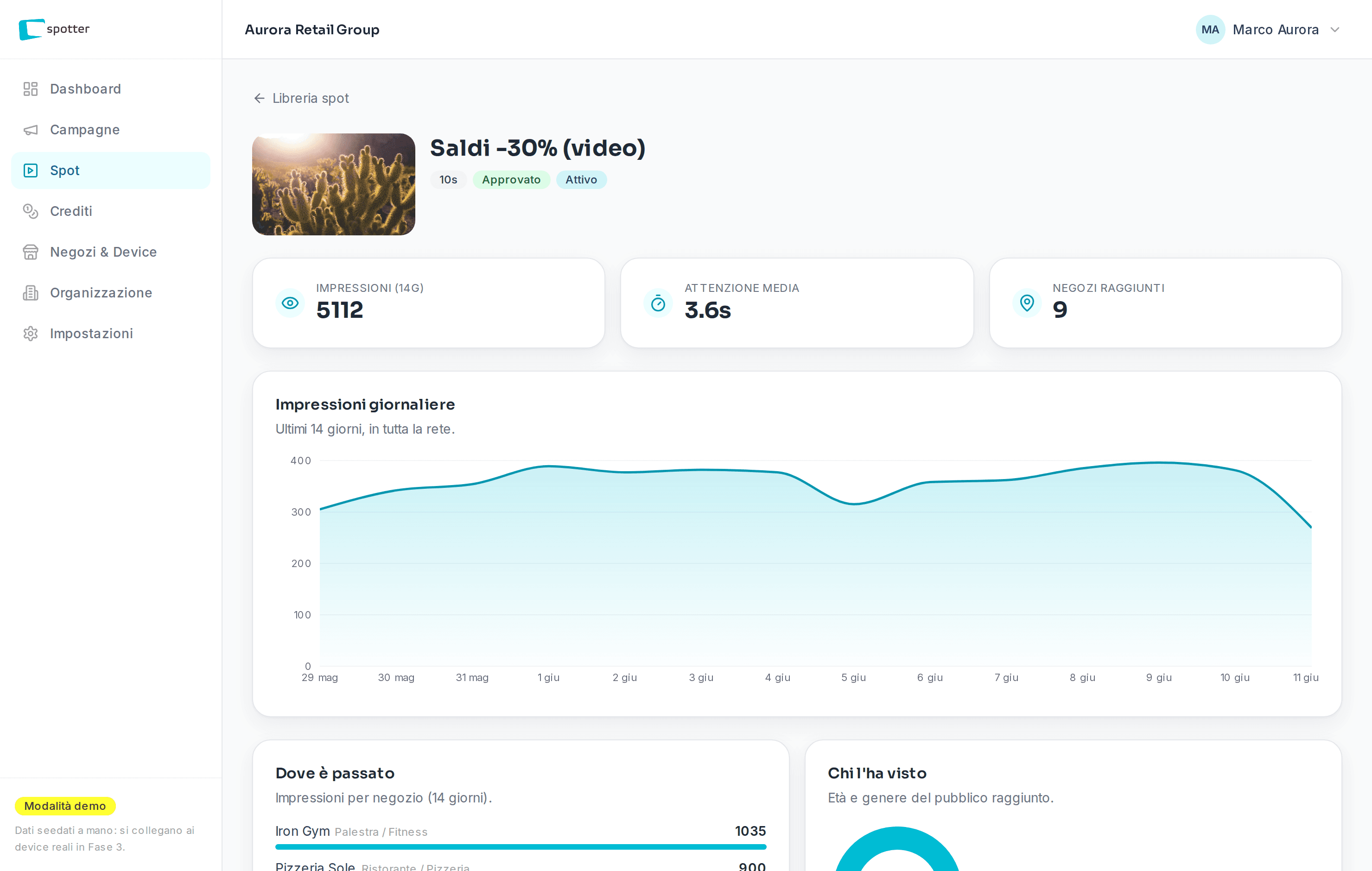This screenshot has width=1372, height=871.
Task: Click the 1035 impressions count for Iron Gym
Action: click(x=750, y=831)
